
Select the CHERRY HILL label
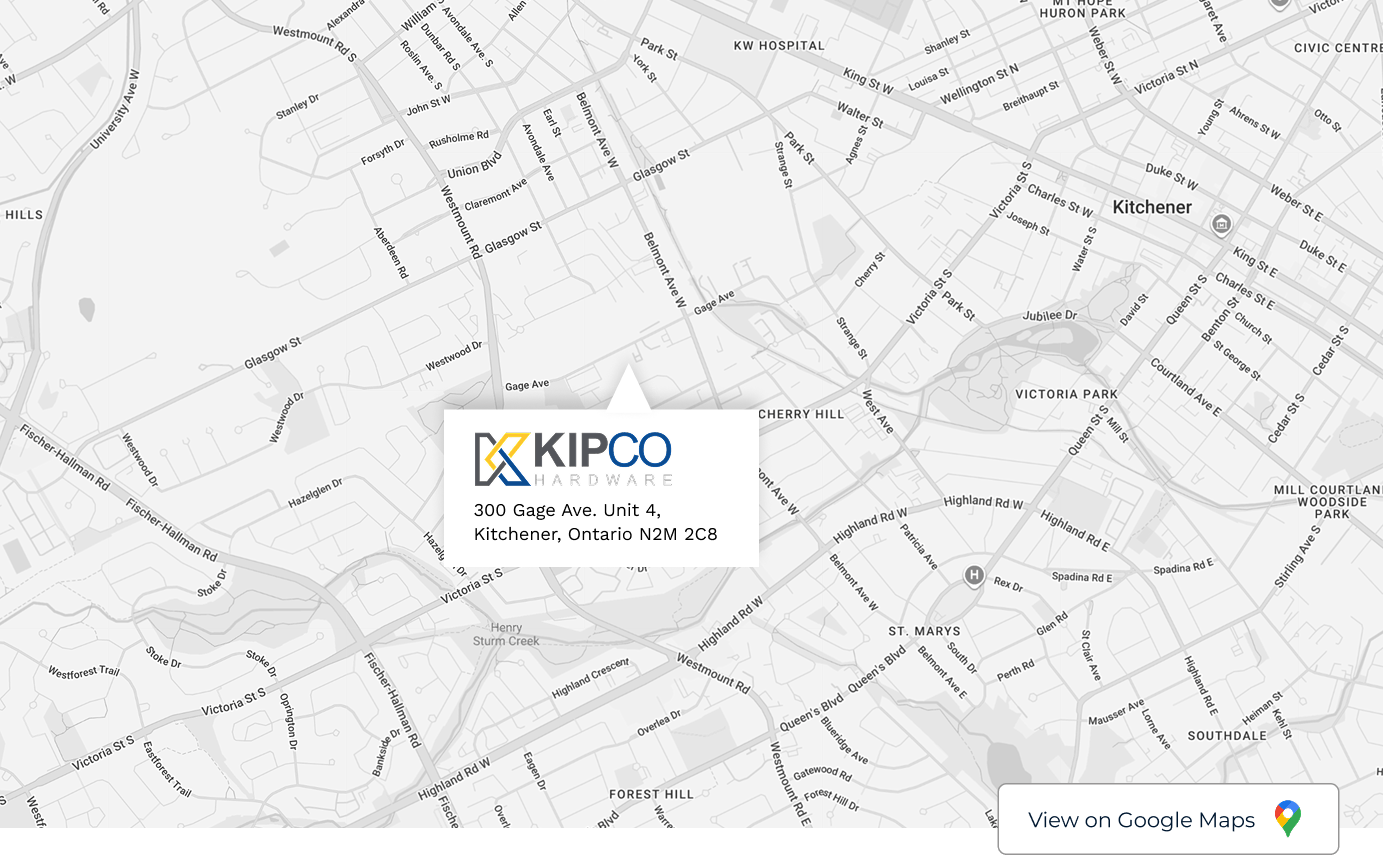tap(803, 414)
